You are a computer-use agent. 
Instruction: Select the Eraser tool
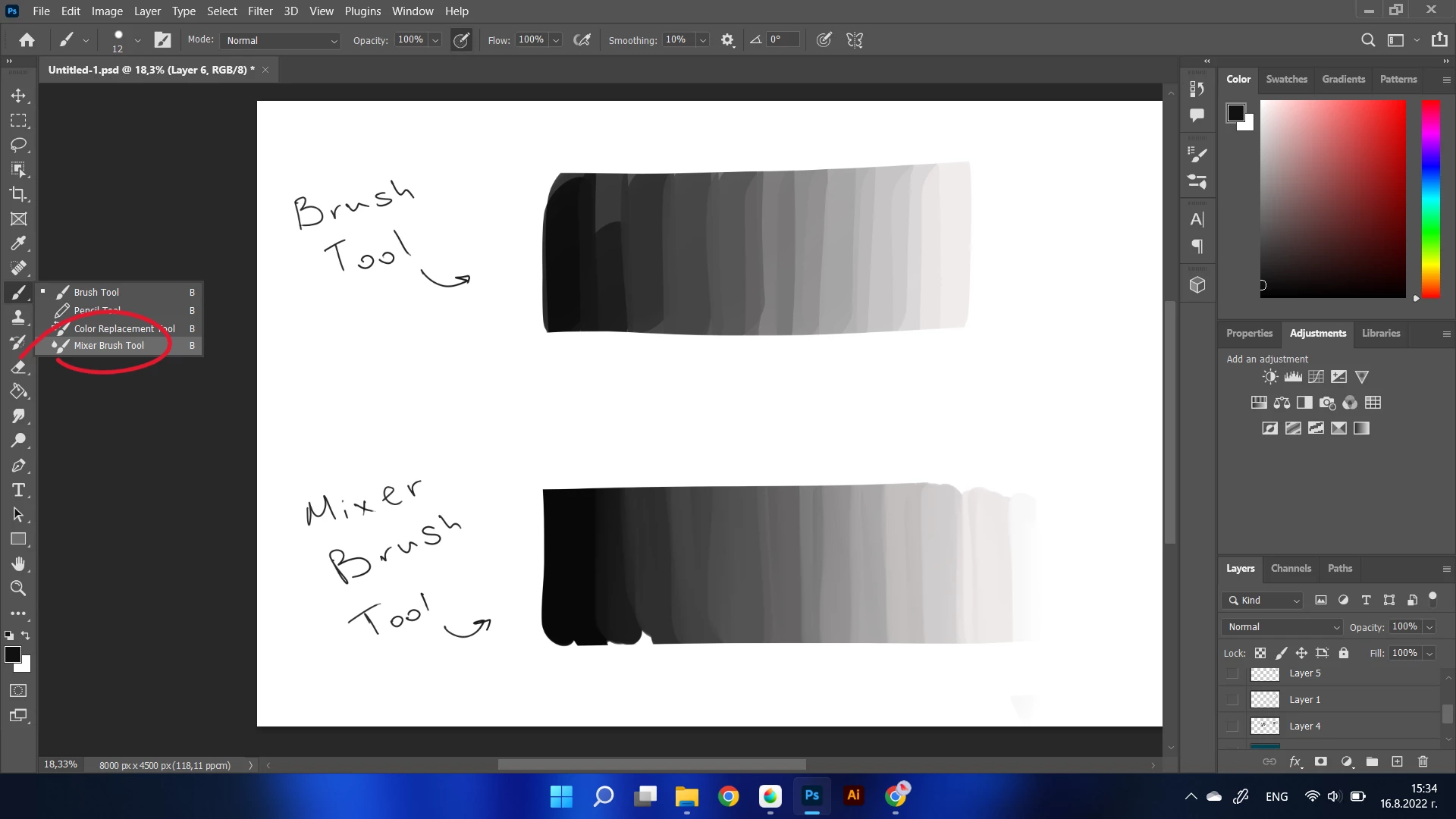click(19, 367)
